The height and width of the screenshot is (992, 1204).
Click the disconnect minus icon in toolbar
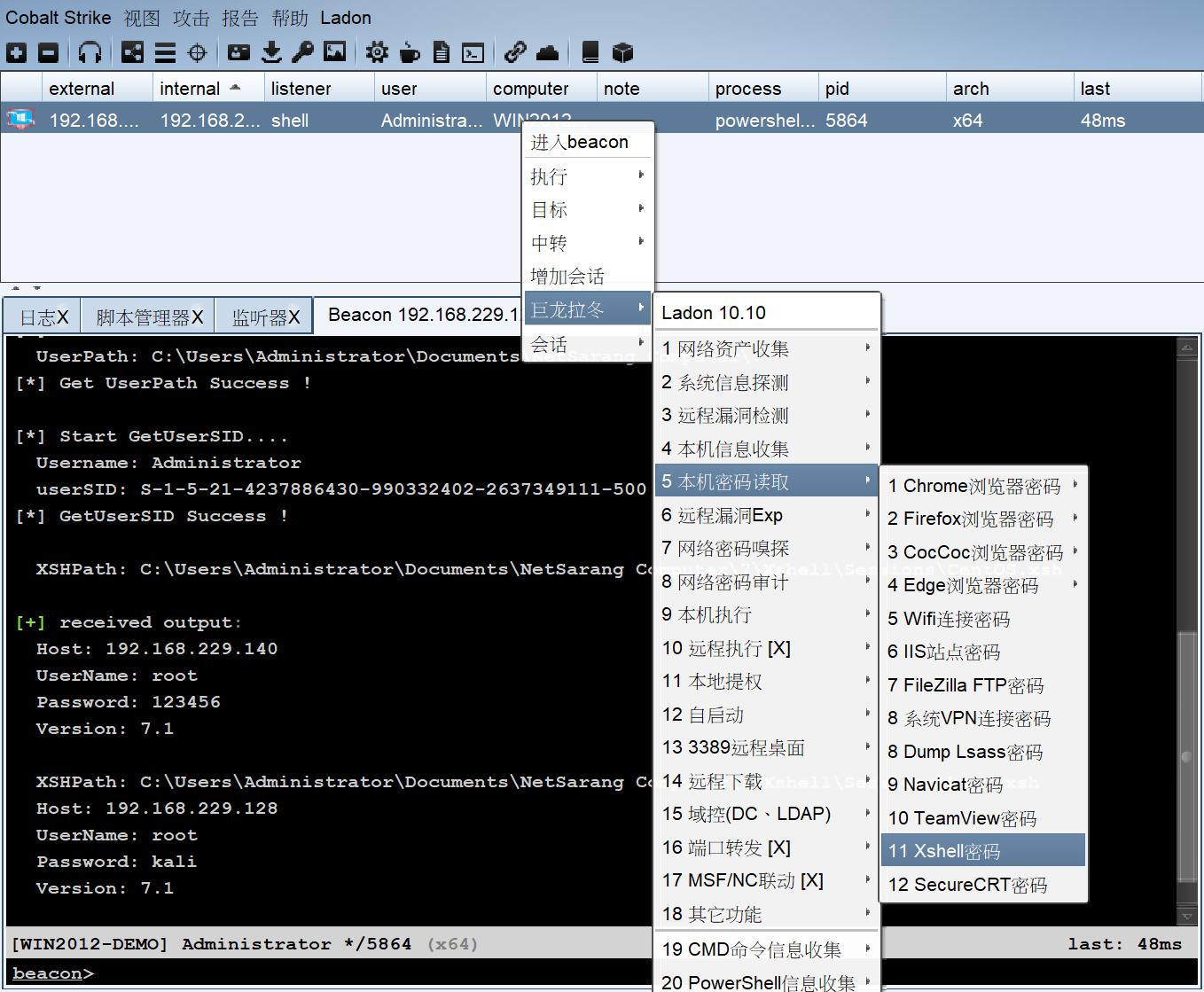pos(49,53)
